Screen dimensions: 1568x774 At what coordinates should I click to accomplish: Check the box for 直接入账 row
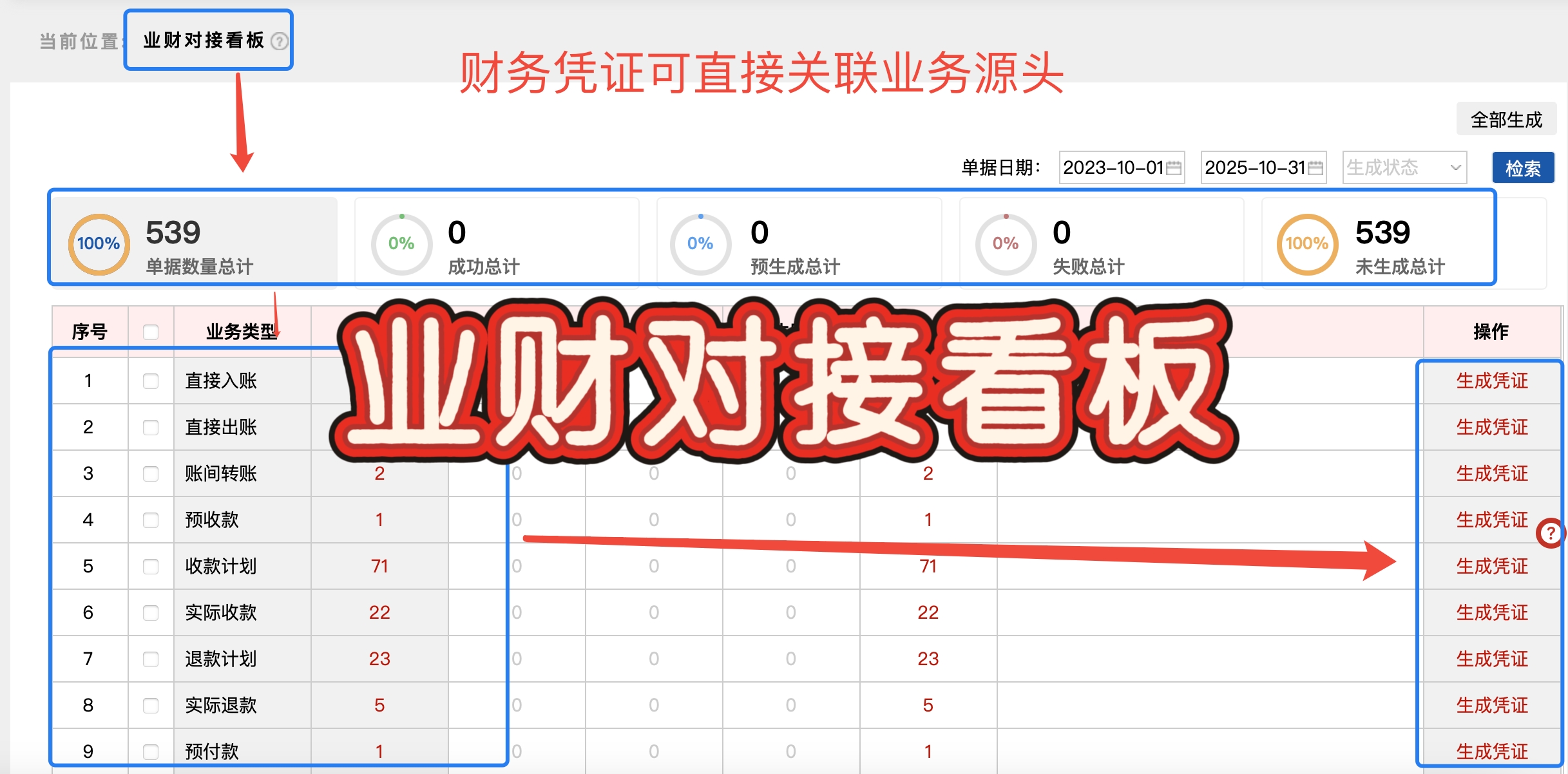pyautogui.click(x=151, y=381)
